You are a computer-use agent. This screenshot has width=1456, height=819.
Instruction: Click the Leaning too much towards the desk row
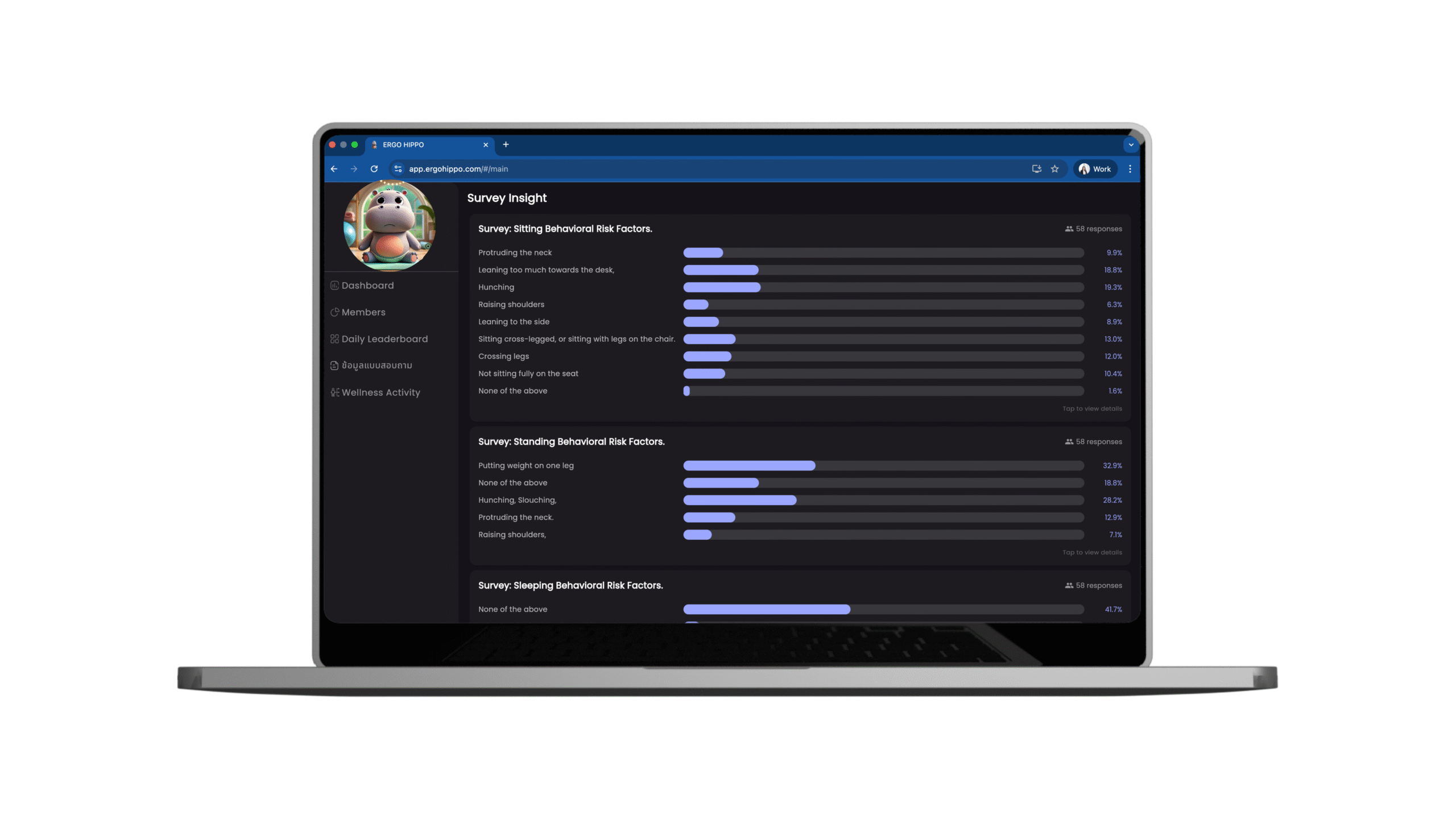click(800, 270)
